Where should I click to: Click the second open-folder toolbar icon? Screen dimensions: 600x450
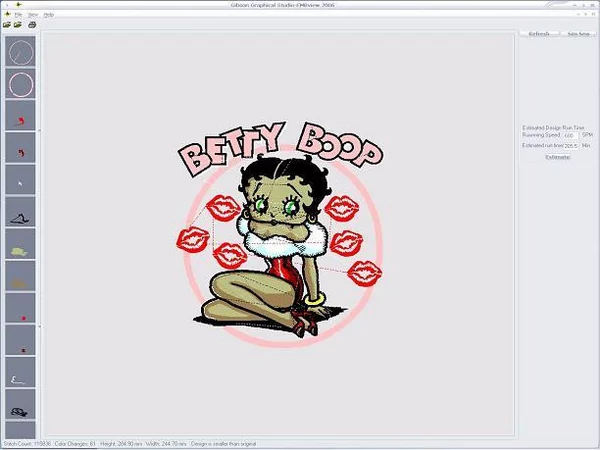(18, 25)
